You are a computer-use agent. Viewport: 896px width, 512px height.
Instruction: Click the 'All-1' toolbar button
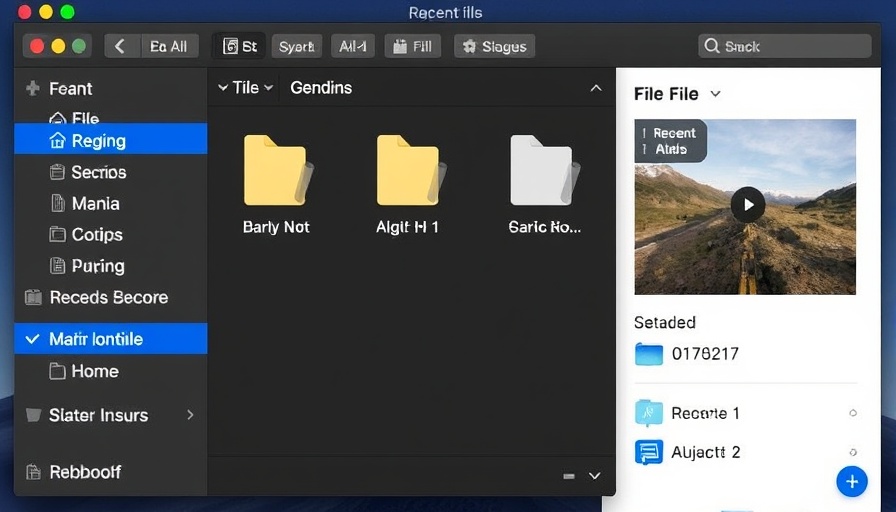click(353, 46)
